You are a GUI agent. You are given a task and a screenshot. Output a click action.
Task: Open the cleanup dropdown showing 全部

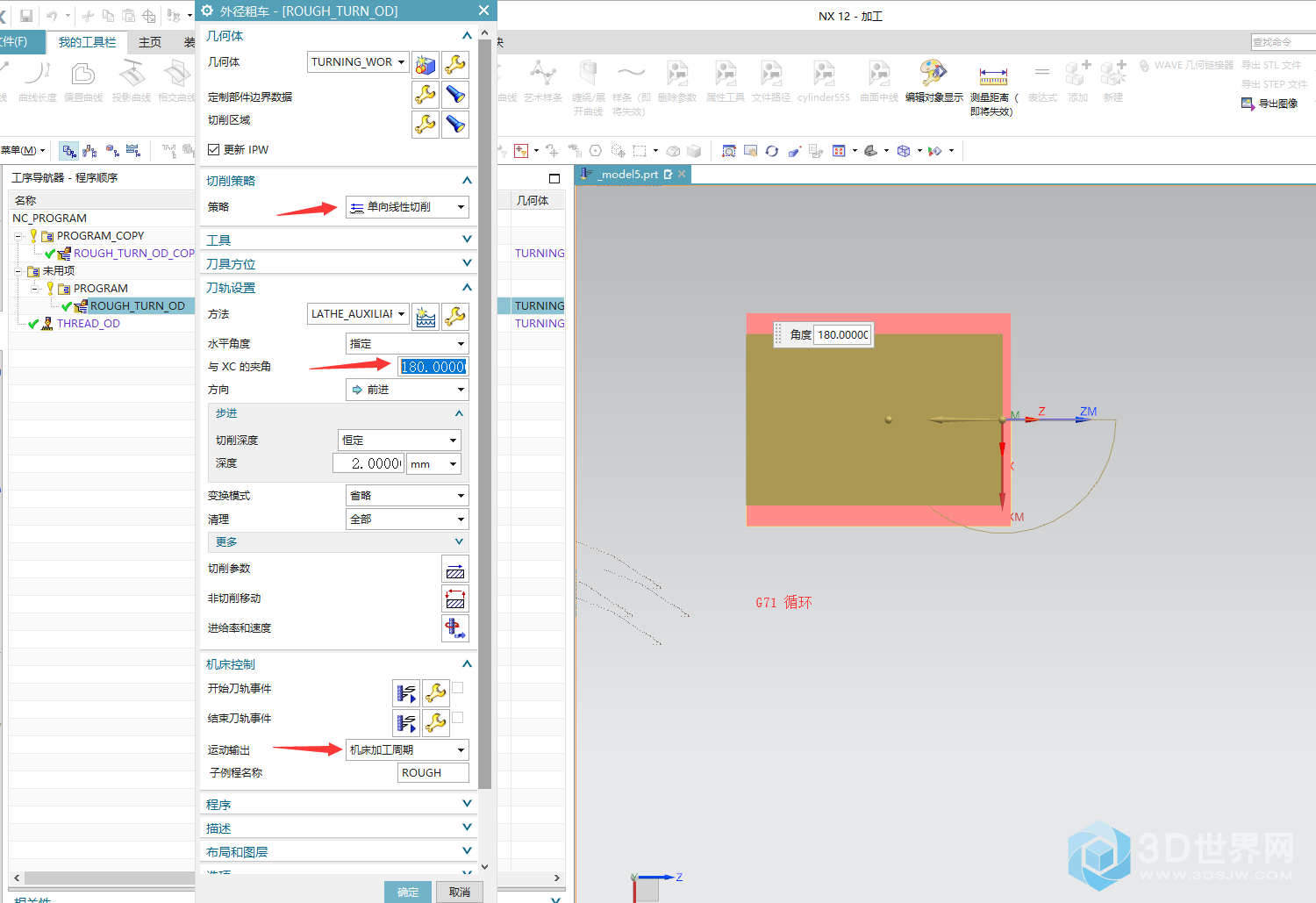[407, 520]
